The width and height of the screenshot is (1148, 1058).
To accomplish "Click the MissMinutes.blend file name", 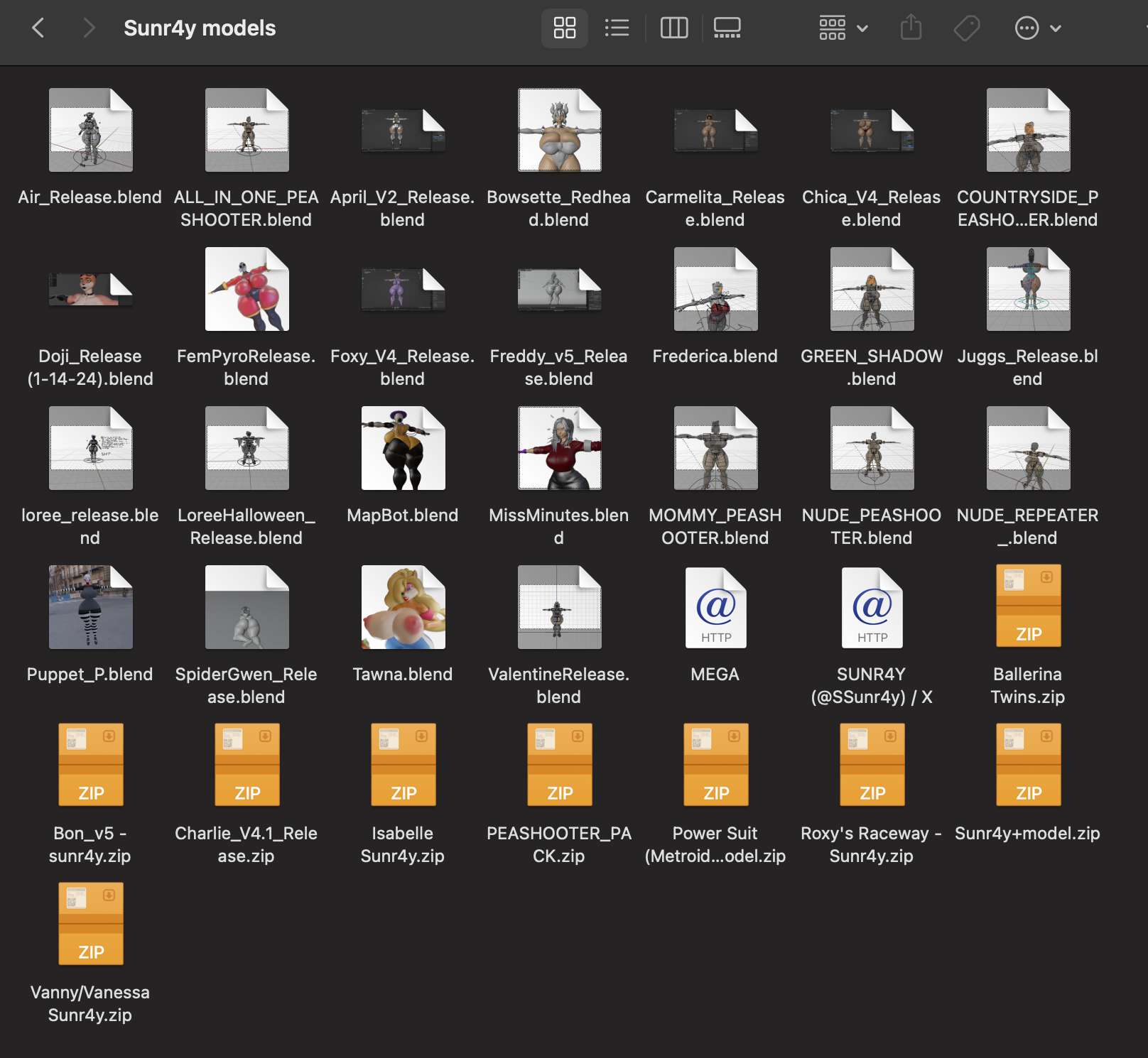I will pos(559,526).
